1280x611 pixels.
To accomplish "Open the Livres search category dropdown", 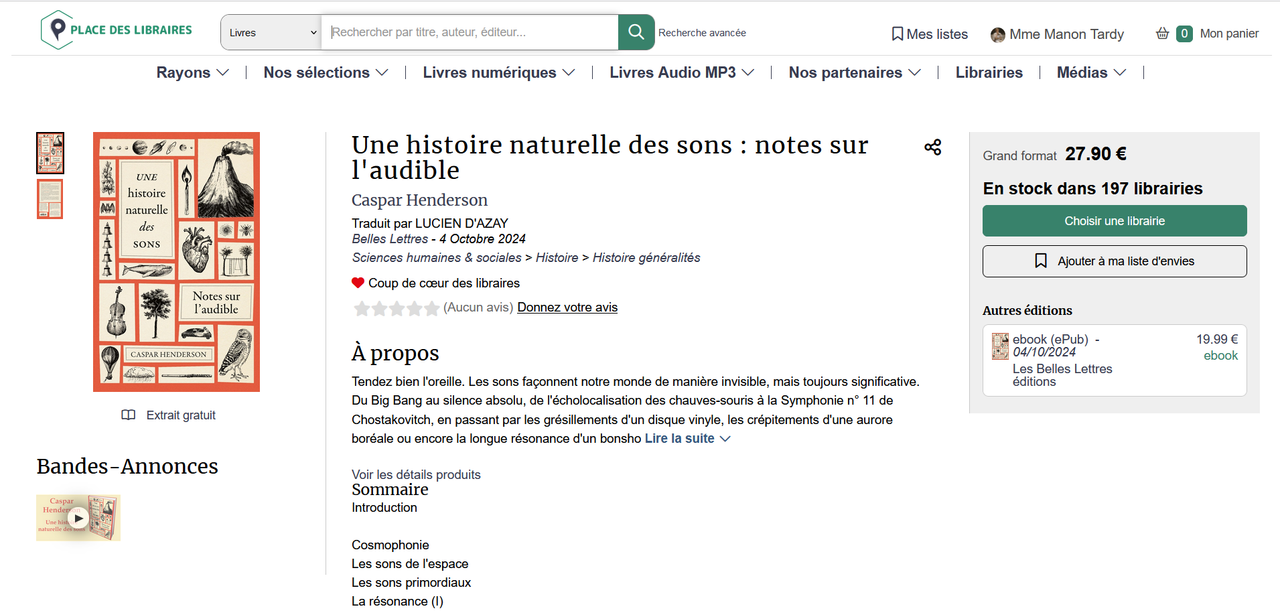I will coord(270,32).
